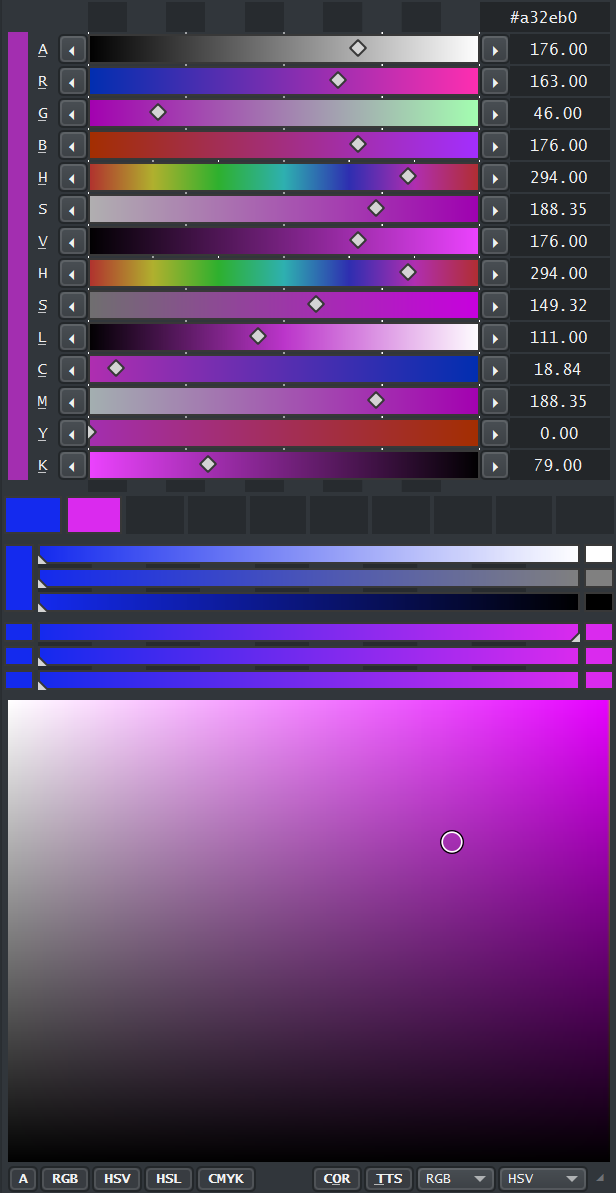Click the magenta end swatch of first mixer row
The image size is (616, 1193).
(x=599, y=632)
